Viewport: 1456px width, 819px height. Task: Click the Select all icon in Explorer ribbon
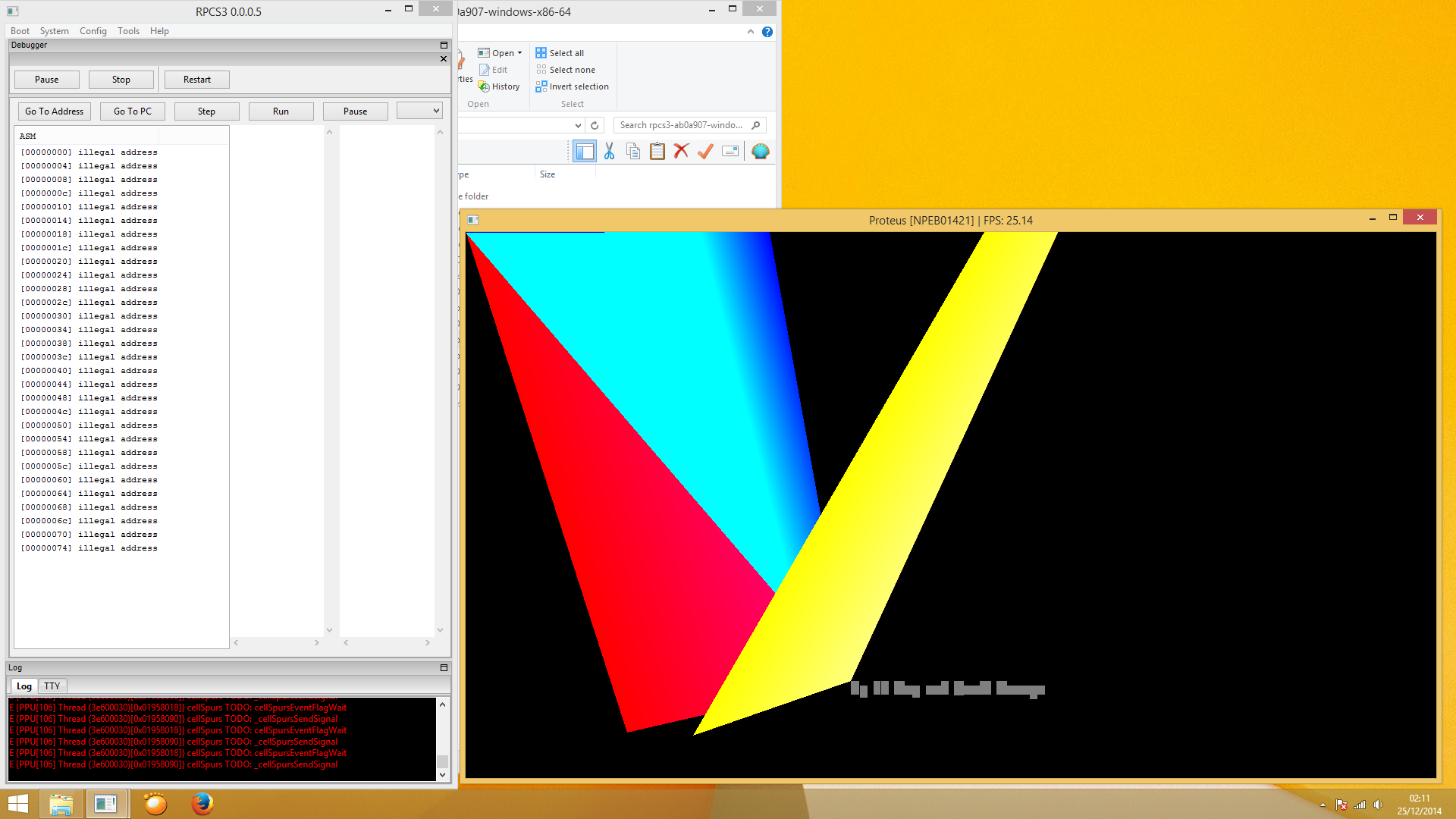541,53
